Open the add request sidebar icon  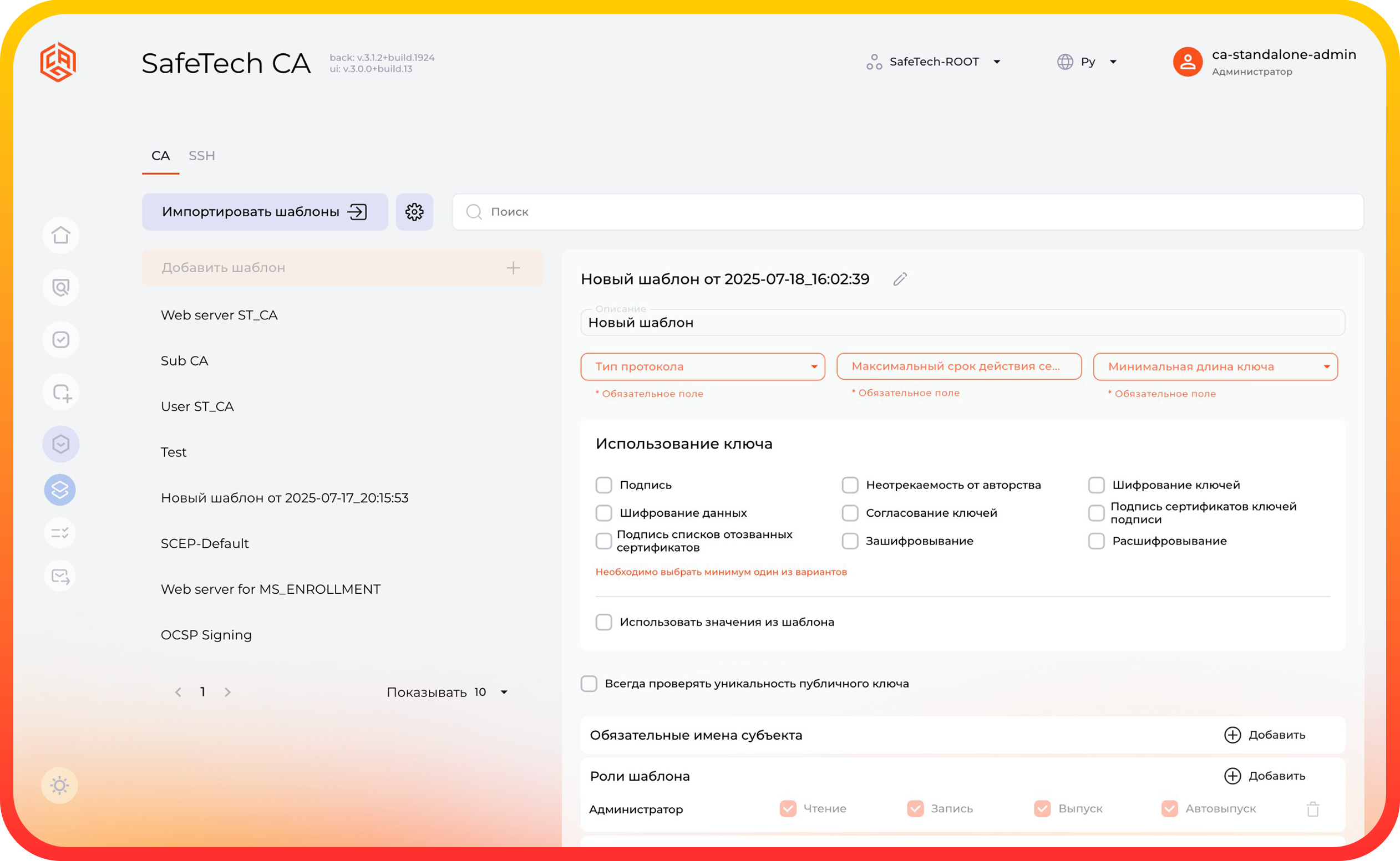point(61,393)
